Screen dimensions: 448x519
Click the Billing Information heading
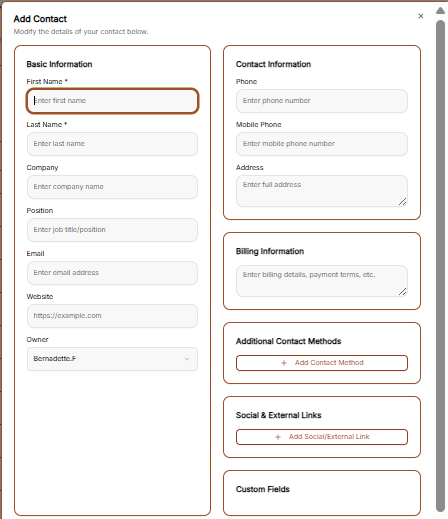[270, 251]
